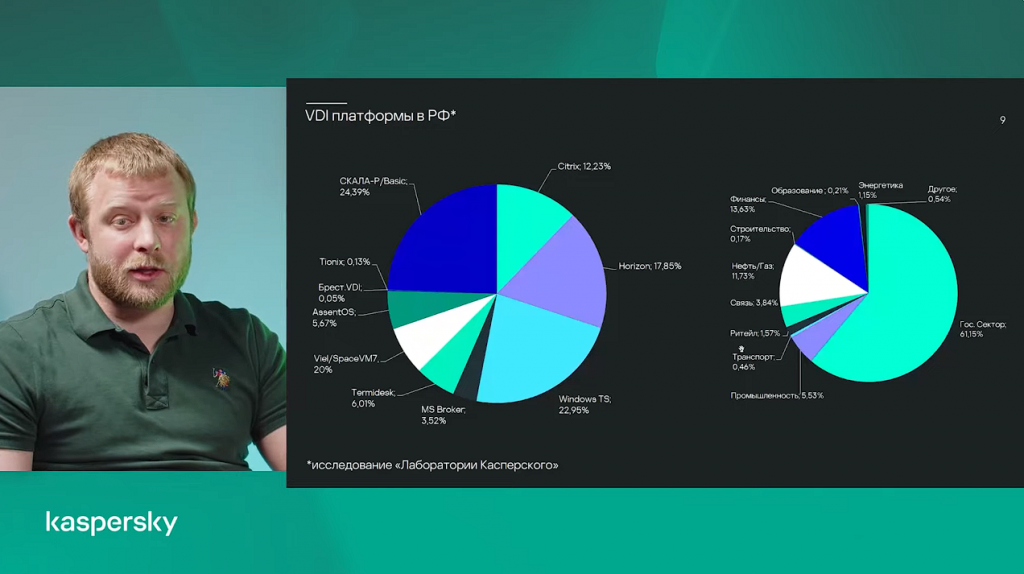Click the "Энергетика 1,15%" label
This screenshot has width=1024, height=574.
click(880, 190)
